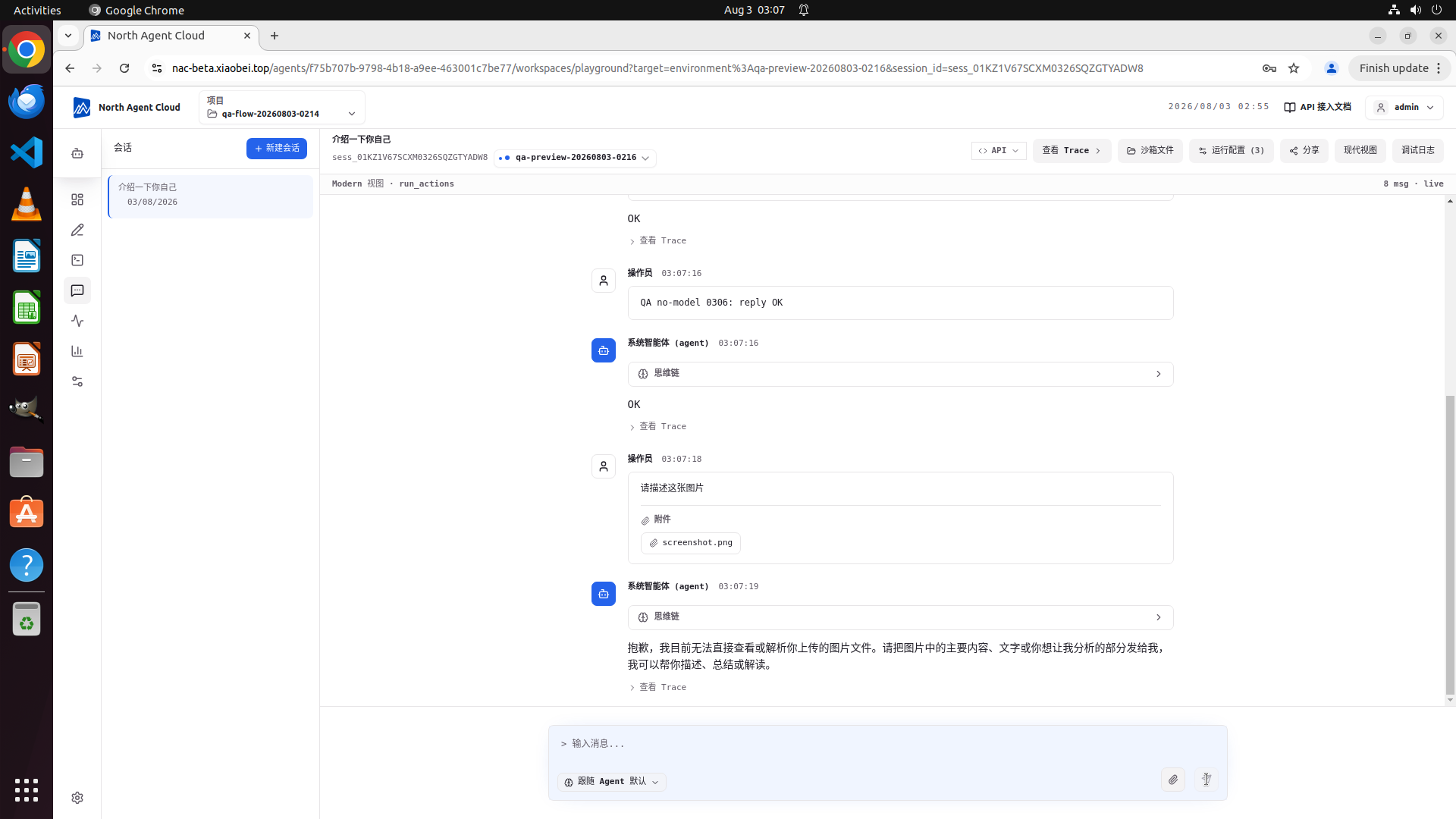
Task: Click the scrollbar down arrow
Action: point(1450,700)
